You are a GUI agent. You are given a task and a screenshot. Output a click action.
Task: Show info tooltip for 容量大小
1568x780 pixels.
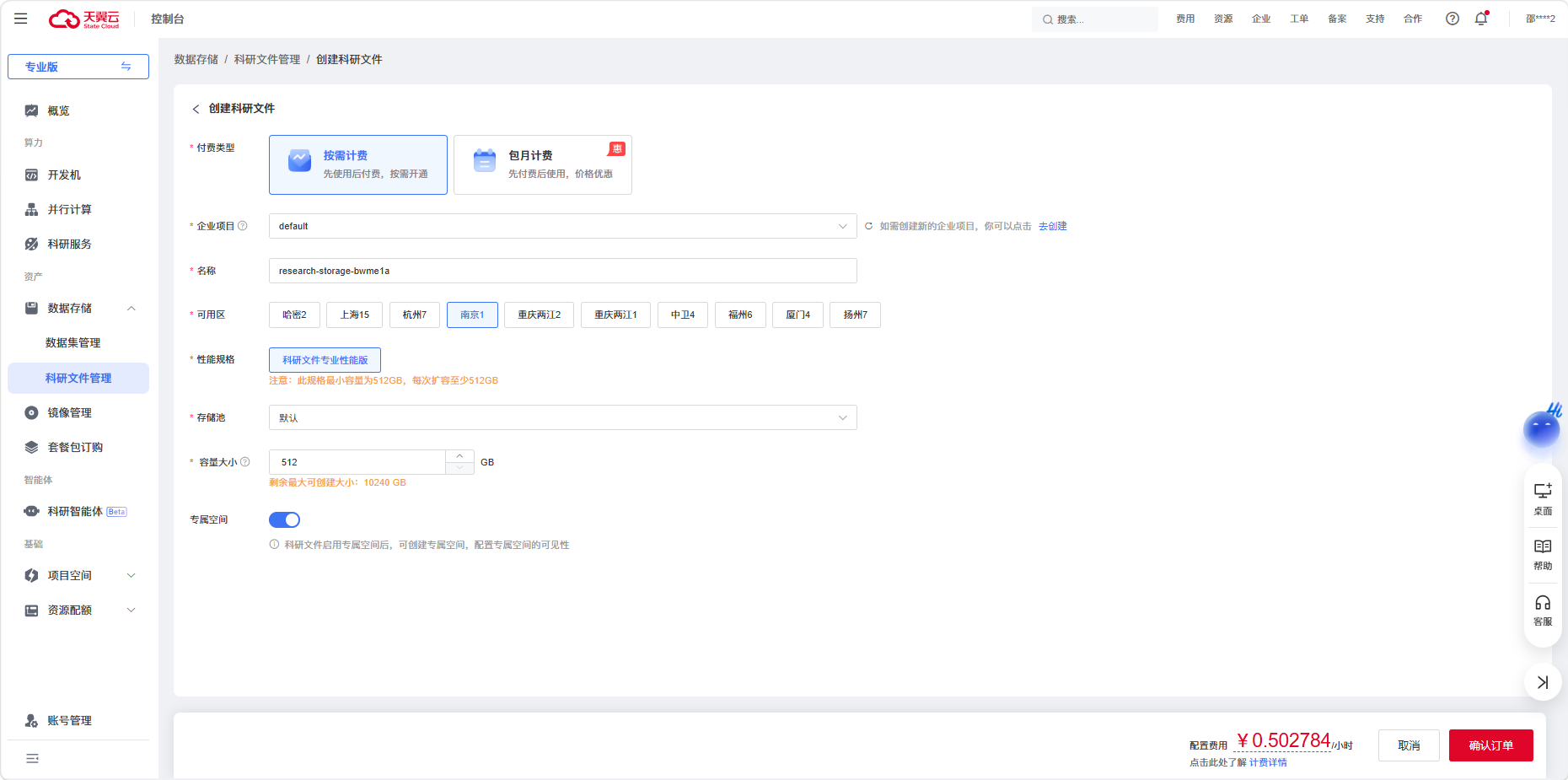(245, 461)
